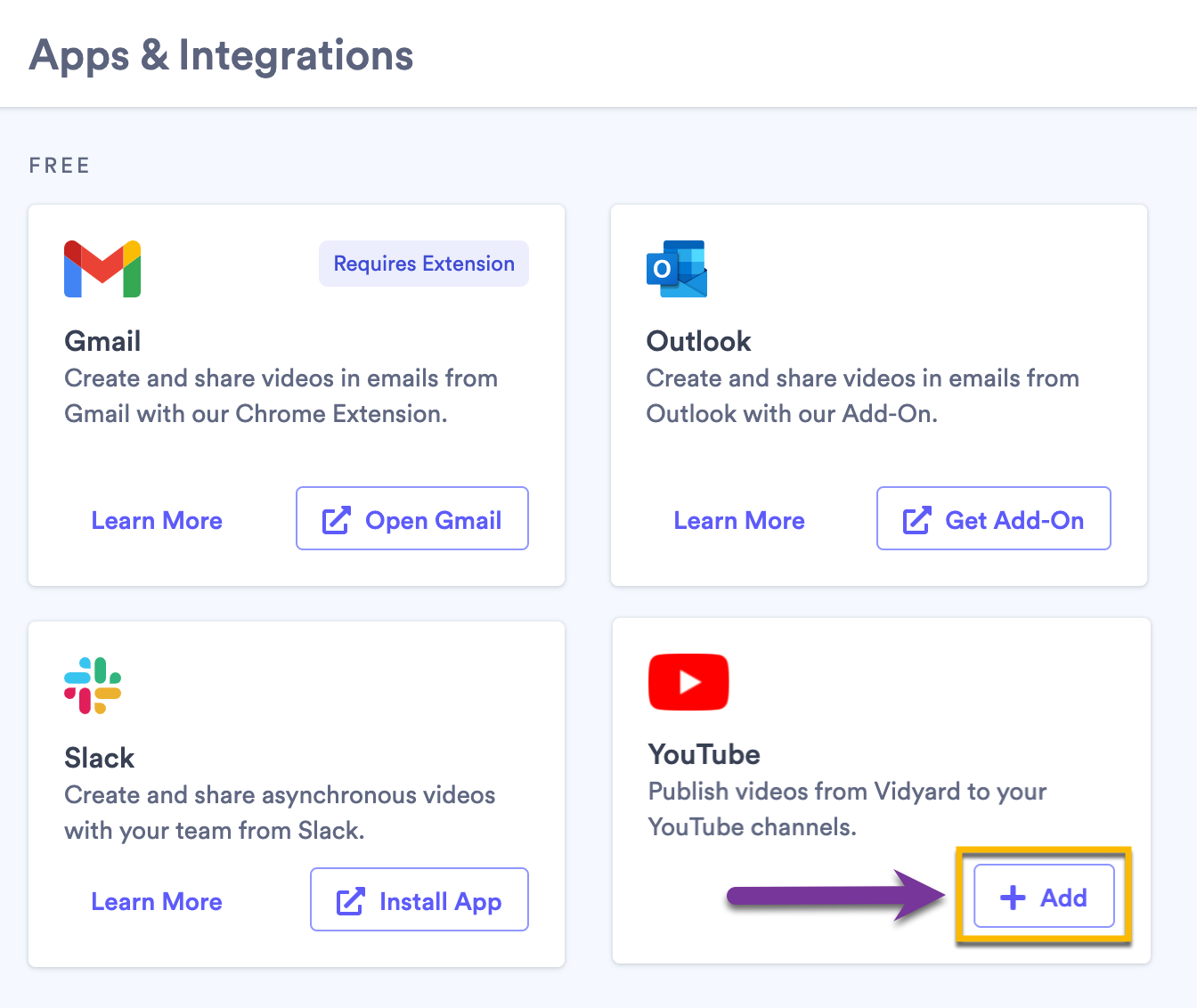Screen dimensions: 1197x1008
Task: Click the Slack asynchronous videos description
Action: (281, 813)
